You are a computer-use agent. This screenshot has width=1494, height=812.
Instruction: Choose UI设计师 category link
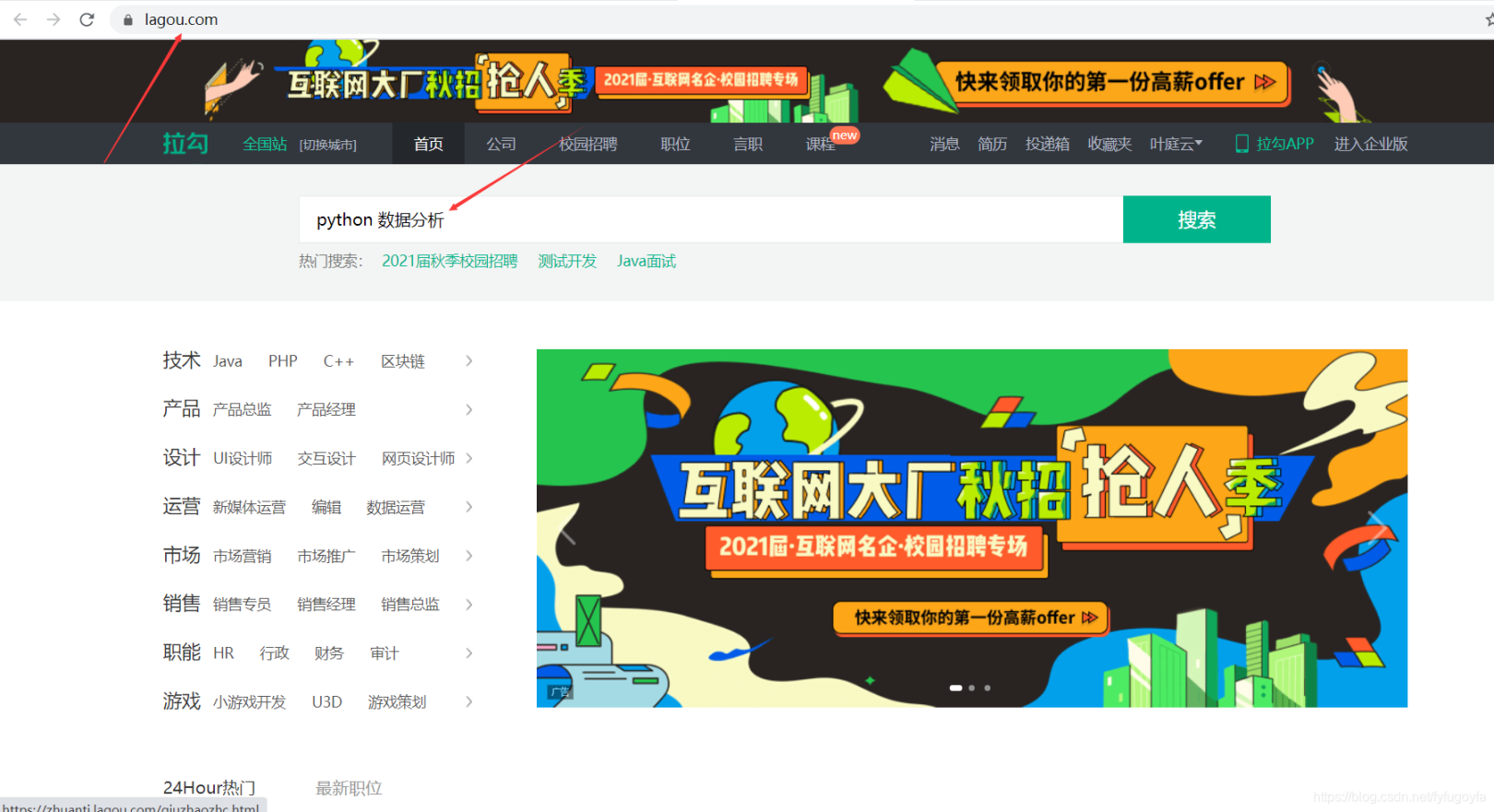click(x=243, y=458)
